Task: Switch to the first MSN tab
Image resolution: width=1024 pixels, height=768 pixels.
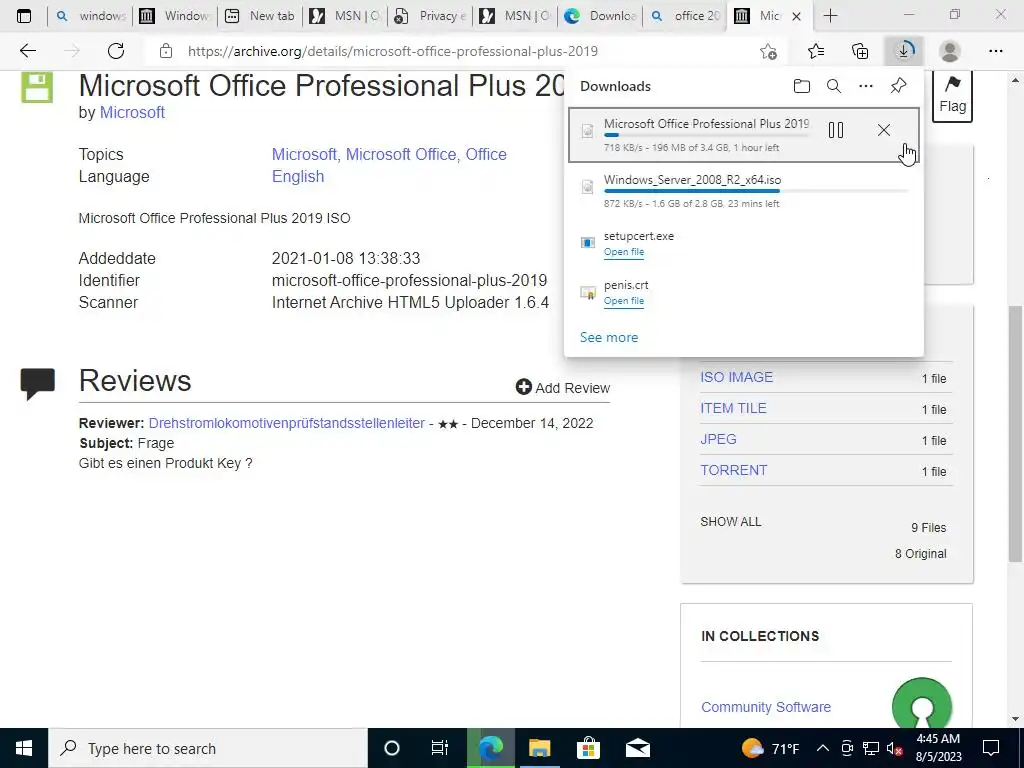Action: [345, 16]
